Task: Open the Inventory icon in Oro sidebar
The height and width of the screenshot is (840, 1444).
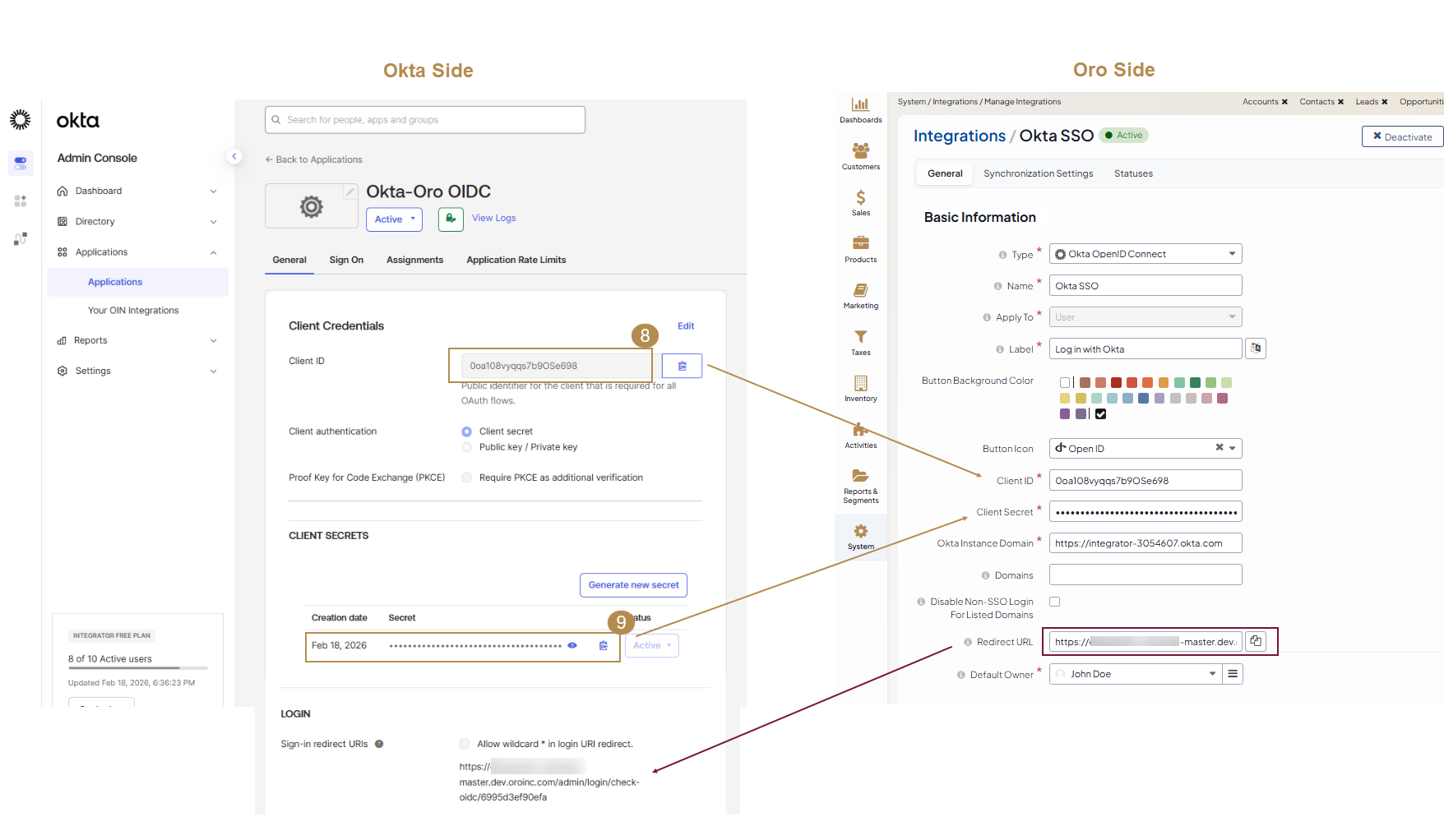Action: pos(860,388)
